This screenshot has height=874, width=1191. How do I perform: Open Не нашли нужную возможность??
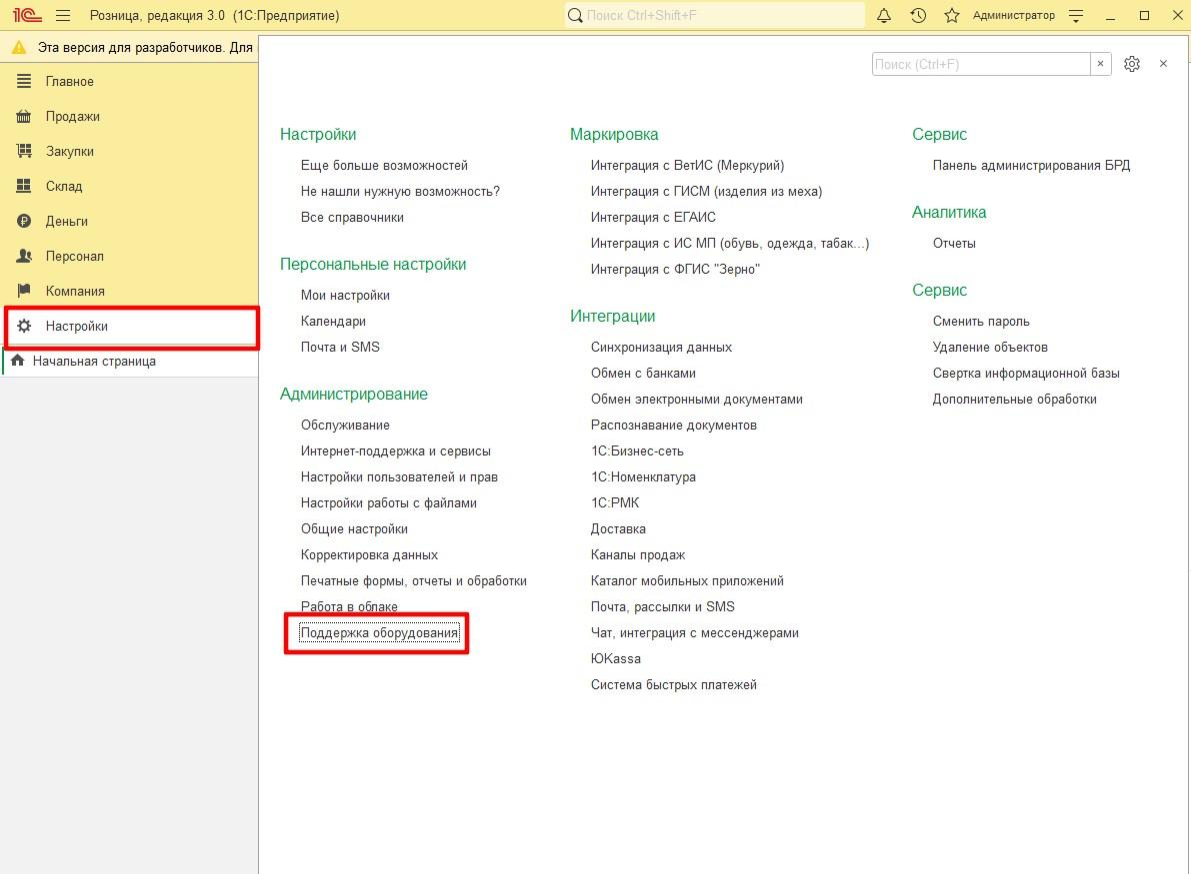[x=400, y=191]
